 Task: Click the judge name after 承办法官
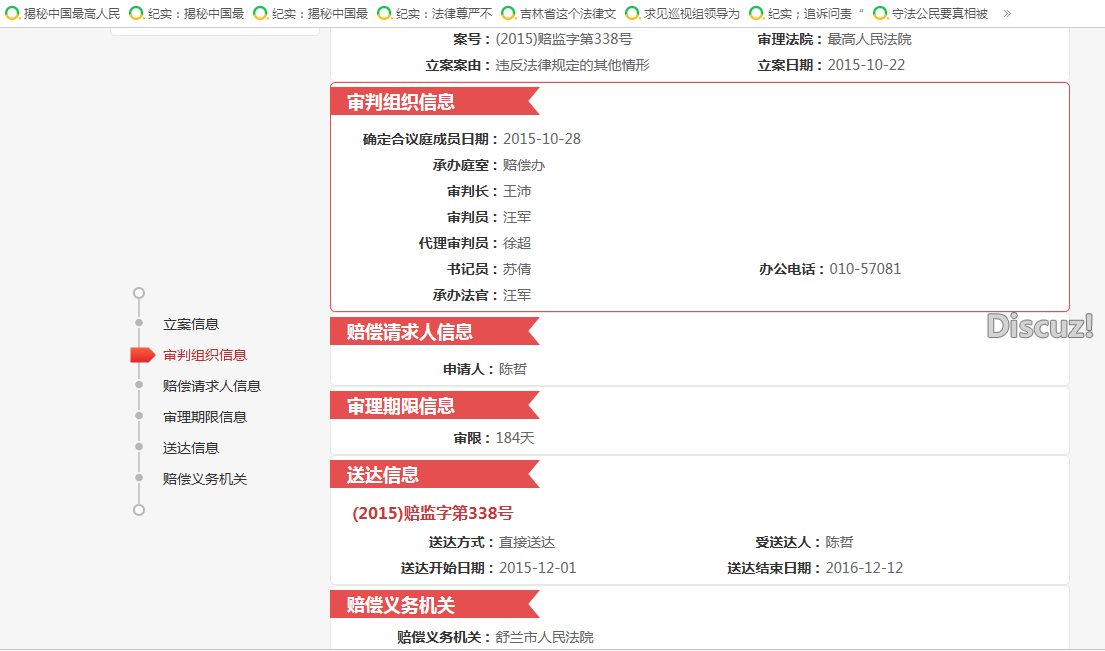[517, 295]
